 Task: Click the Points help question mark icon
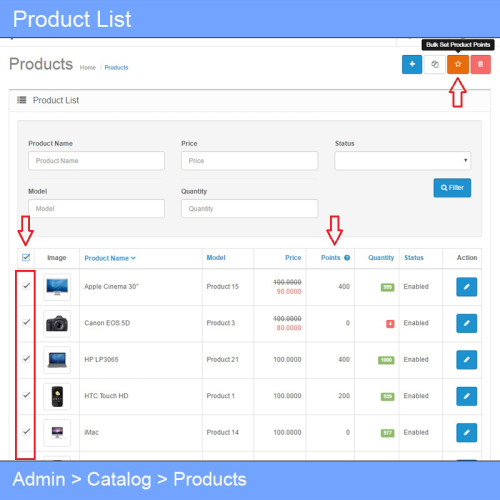point(347,258)
